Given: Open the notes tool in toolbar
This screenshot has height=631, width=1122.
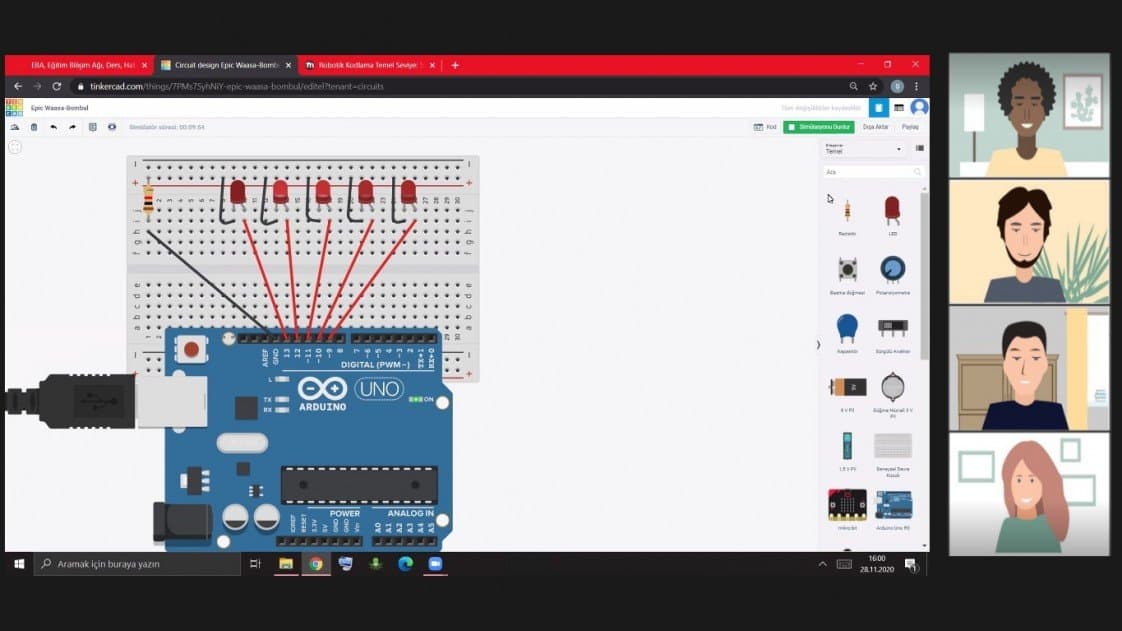Looking at the screenshot, I should point(92,127).
